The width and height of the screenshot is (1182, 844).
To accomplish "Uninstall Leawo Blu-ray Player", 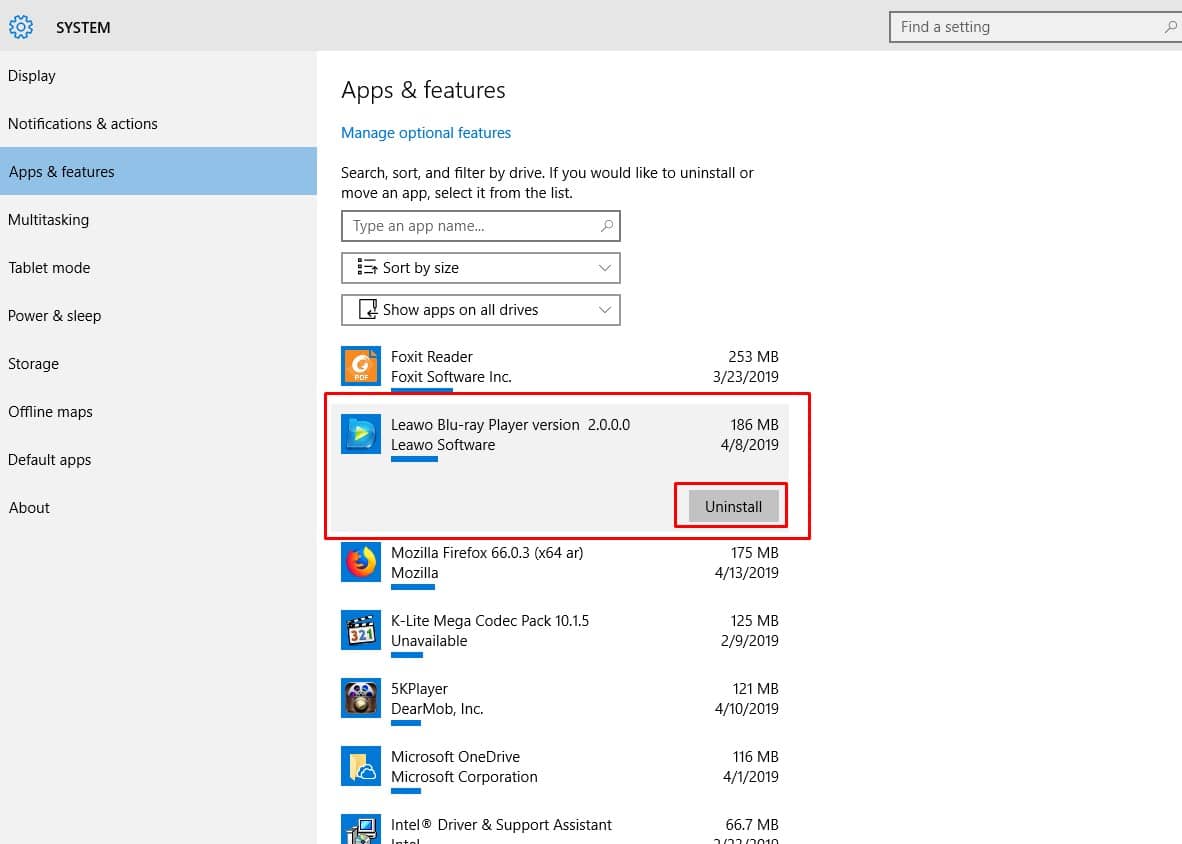I will 733,507.
